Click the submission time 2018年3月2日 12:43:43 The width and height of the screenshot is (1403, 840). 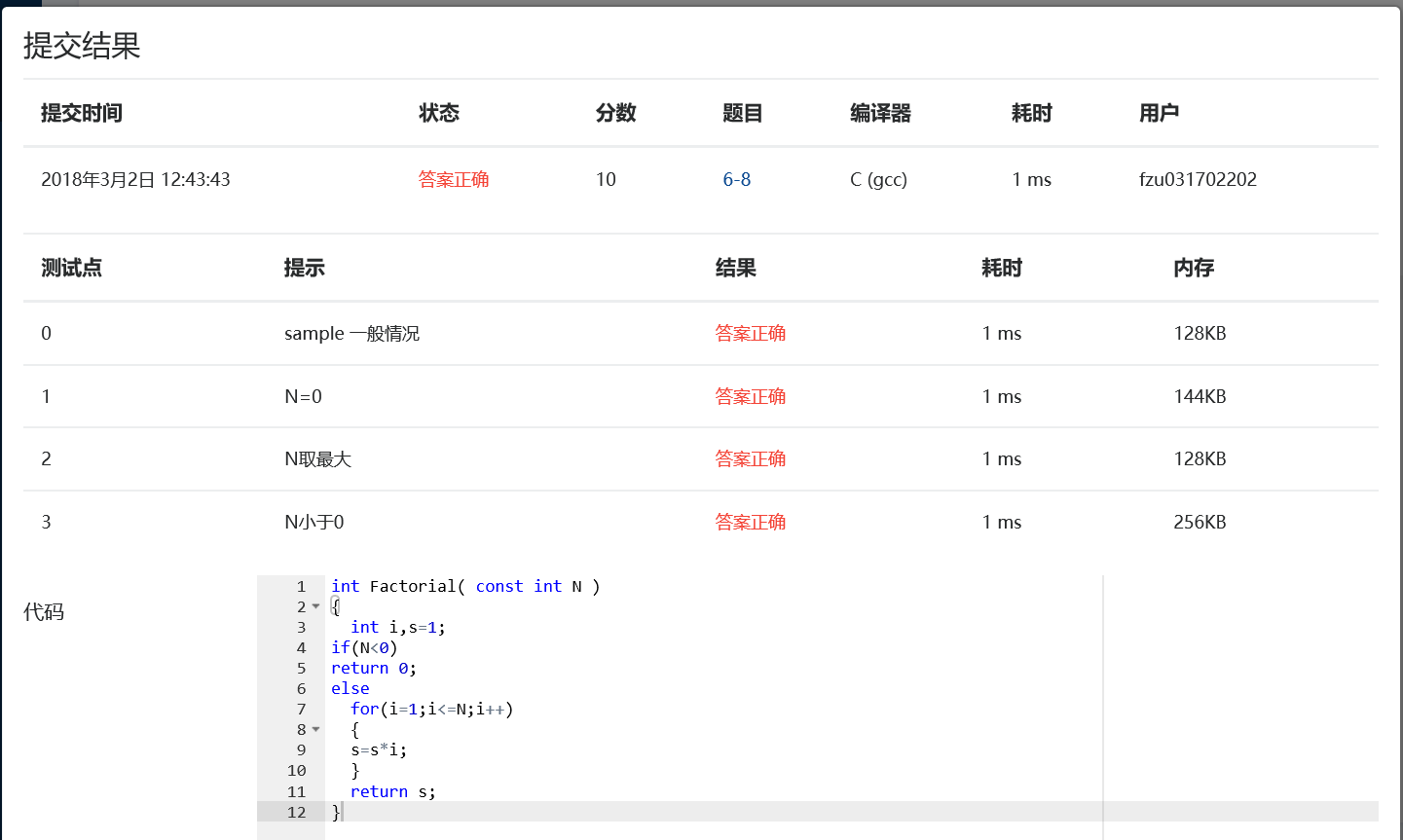pyautogui.click(x=135, y=180)
